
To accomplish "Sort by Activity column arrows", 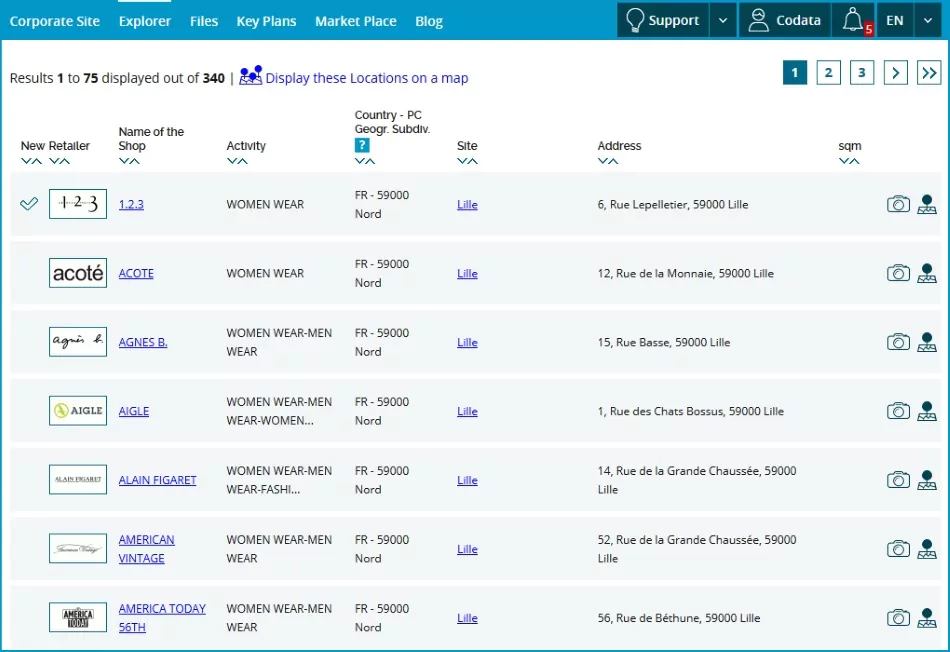I will tap(237, 161).
